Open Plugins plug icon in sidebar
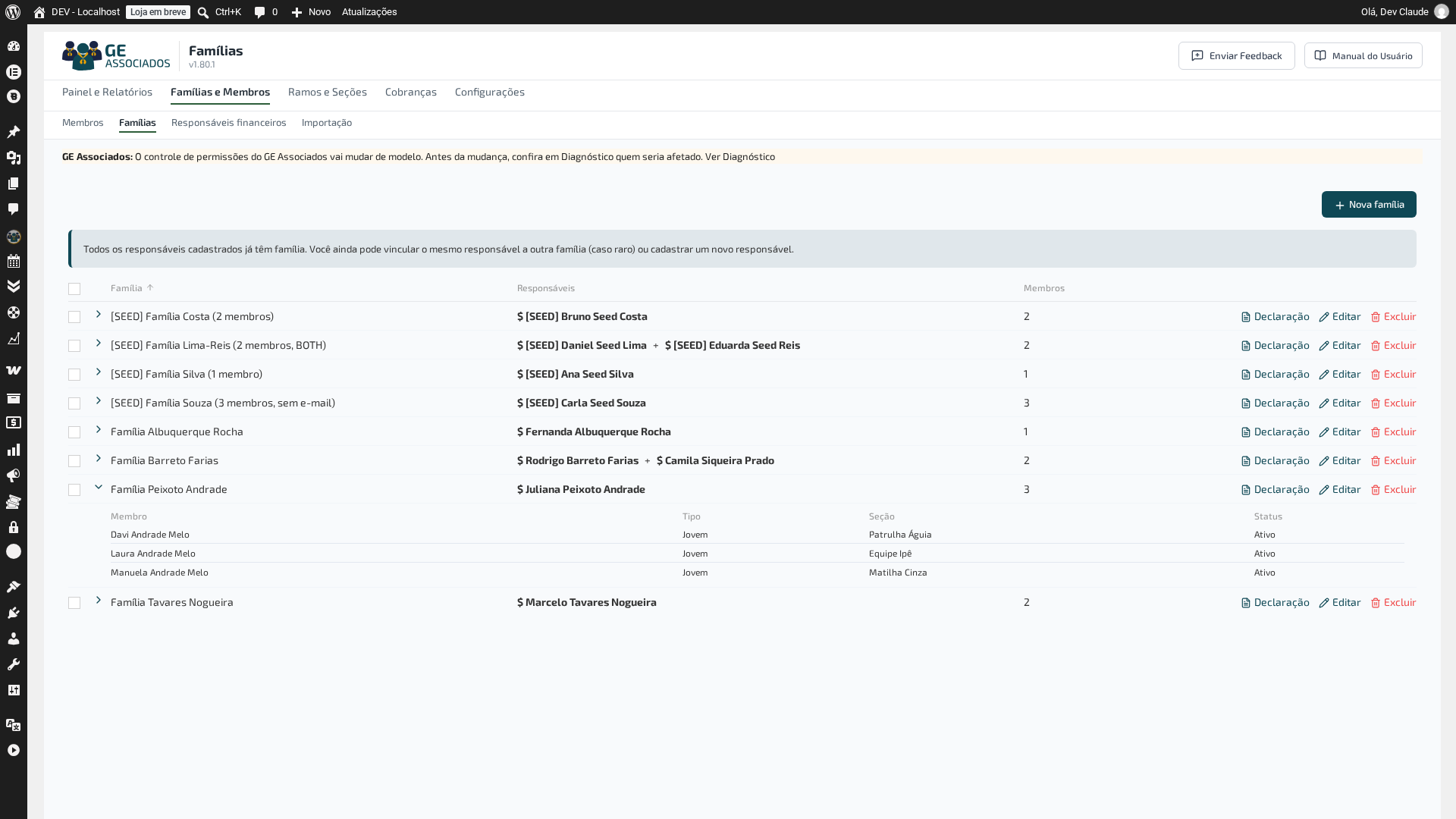The height and width of the screenshot is (819, 1456). (14, 613)
